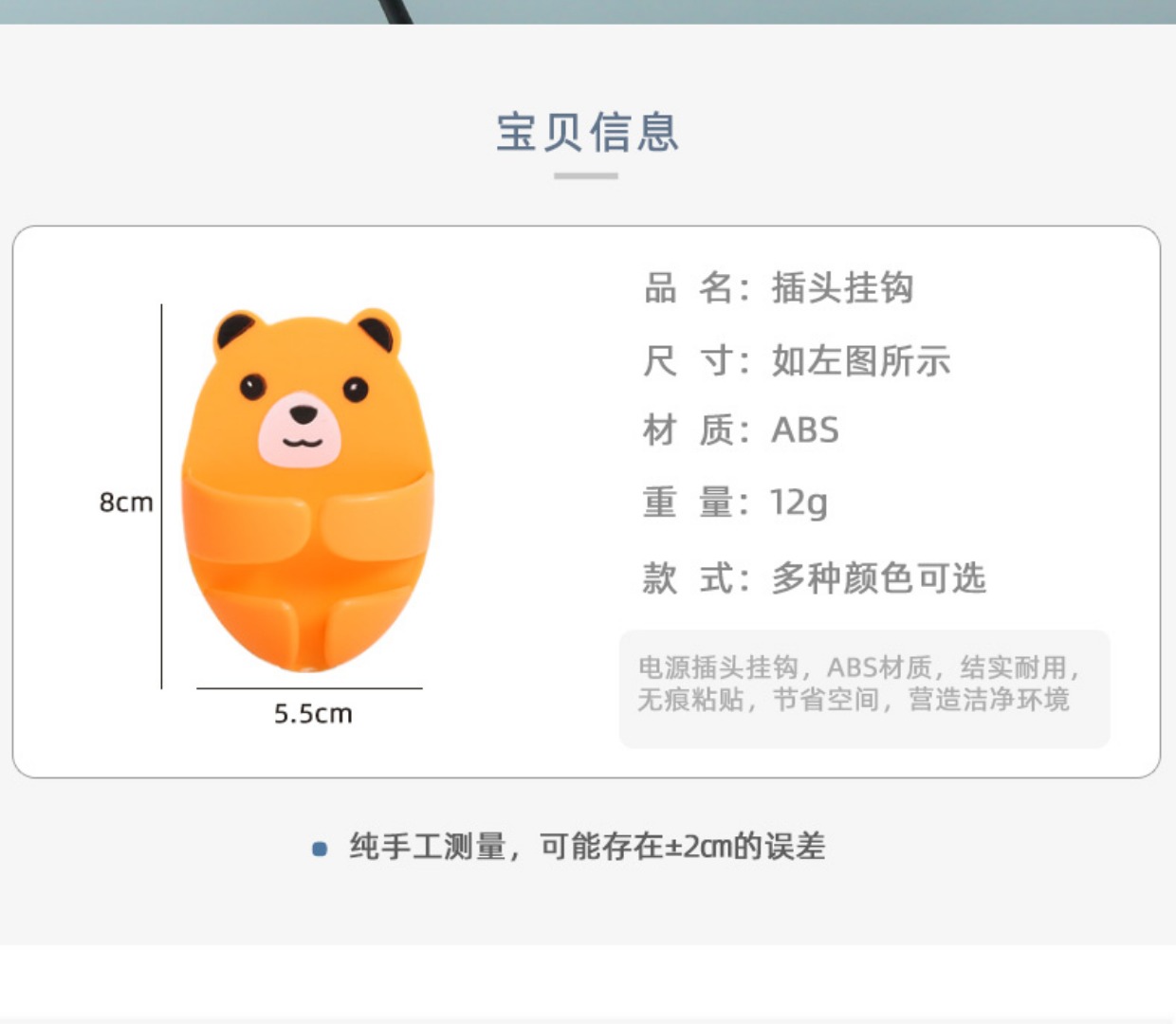Click the size value 如左图所示
Screen dimensions: 1176x1024
pos(860,360)
